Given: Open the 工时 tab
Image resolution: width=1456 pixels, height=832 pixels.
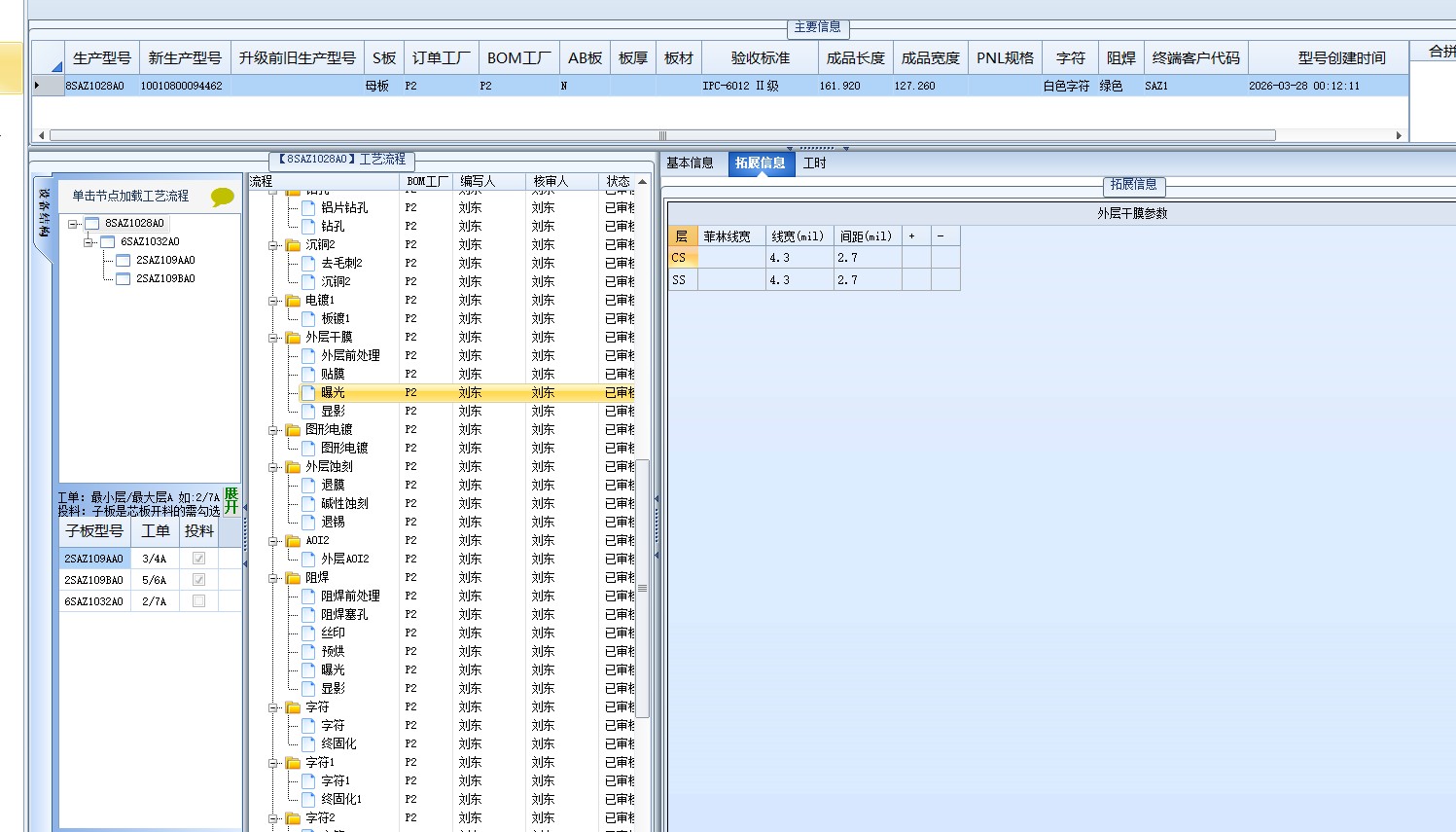Looking at the screenshot, I should point(814,163).
